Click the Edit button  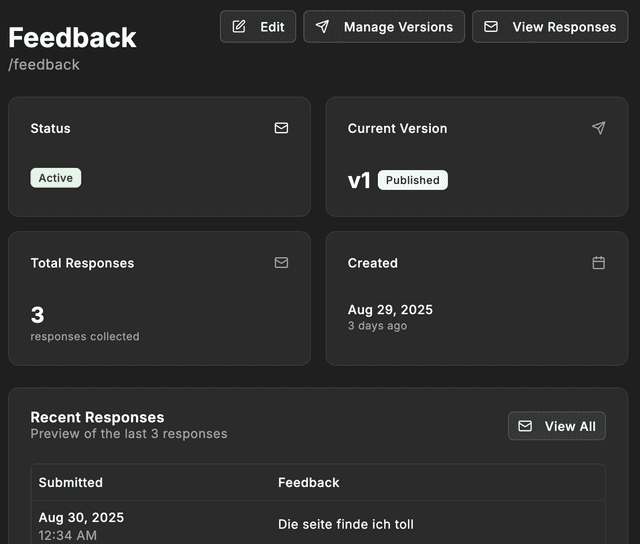point(258,27)
